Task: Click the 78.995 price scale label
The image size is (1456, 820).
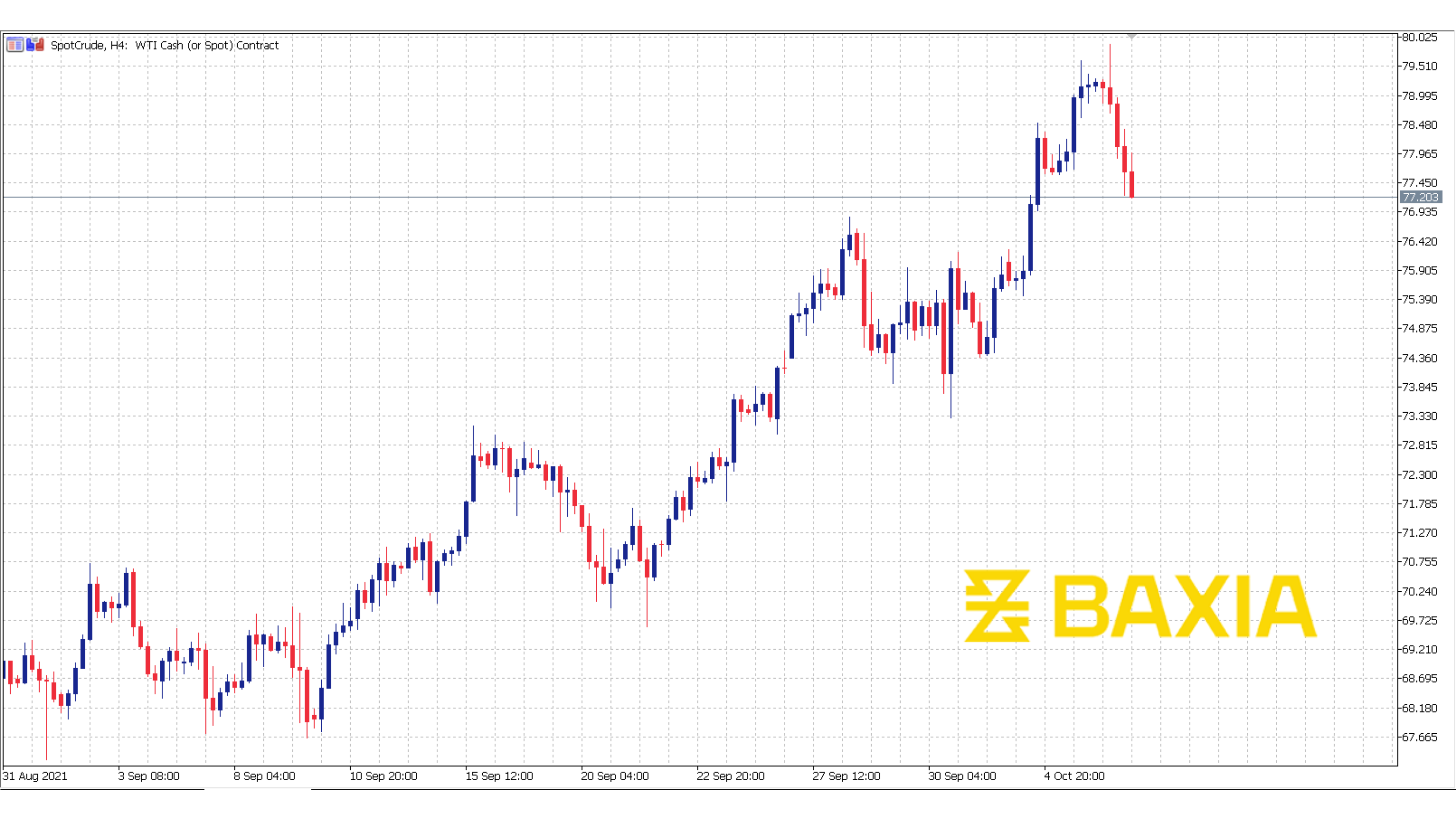Action: click(1419, 96)
